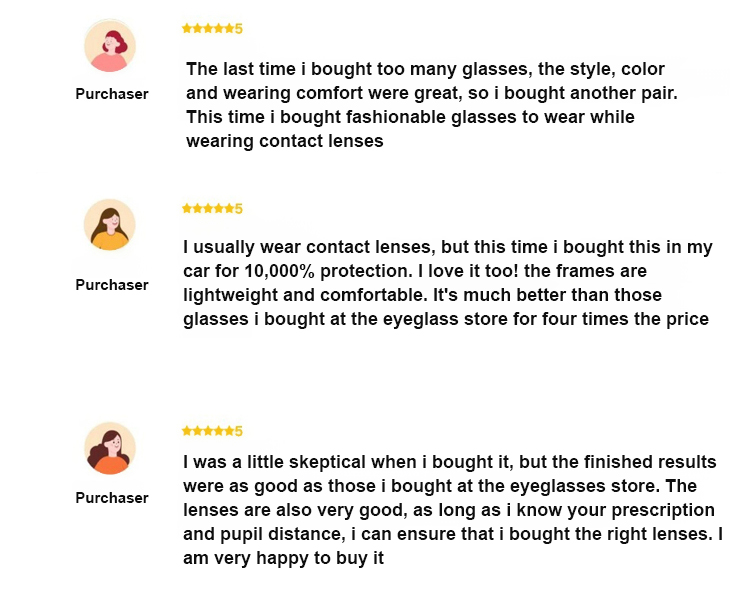Click the line 'am very happy to buy it'
Viewport: 750px width, 589px height.
coord(284,559)
